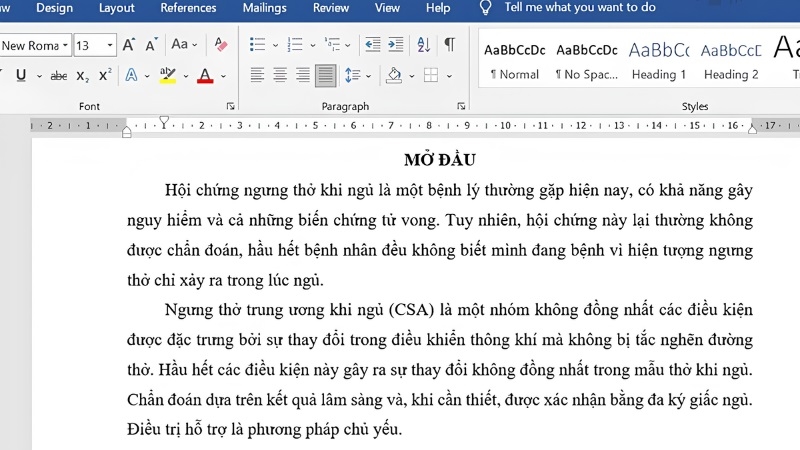Toggle strikethrough formatting
The width and height of the screenshot is (800, 450).
pyautogui.click(x=59, y=76)
